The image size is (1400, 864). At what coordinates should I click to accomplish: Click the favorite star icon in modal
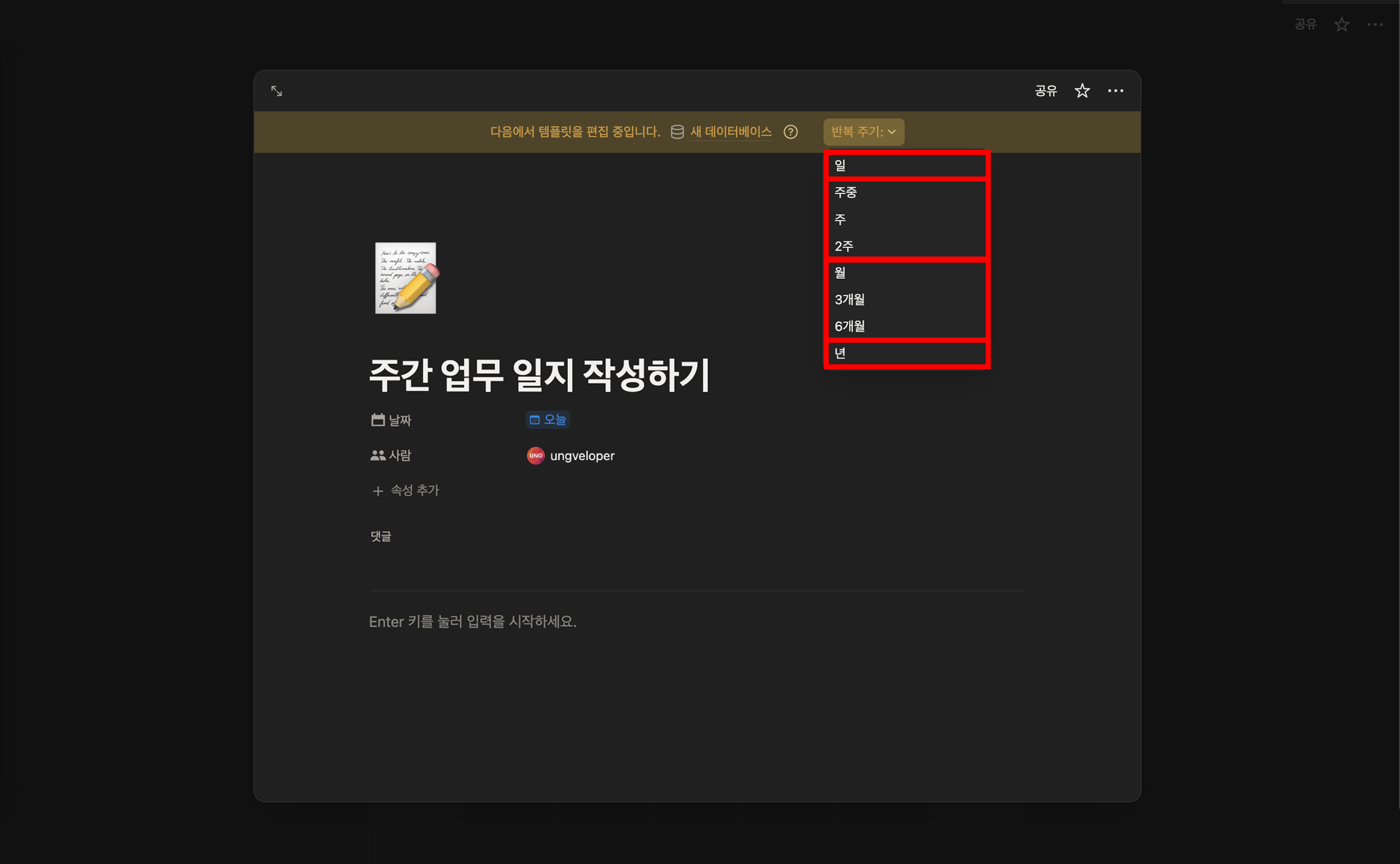coord(1082,91)
